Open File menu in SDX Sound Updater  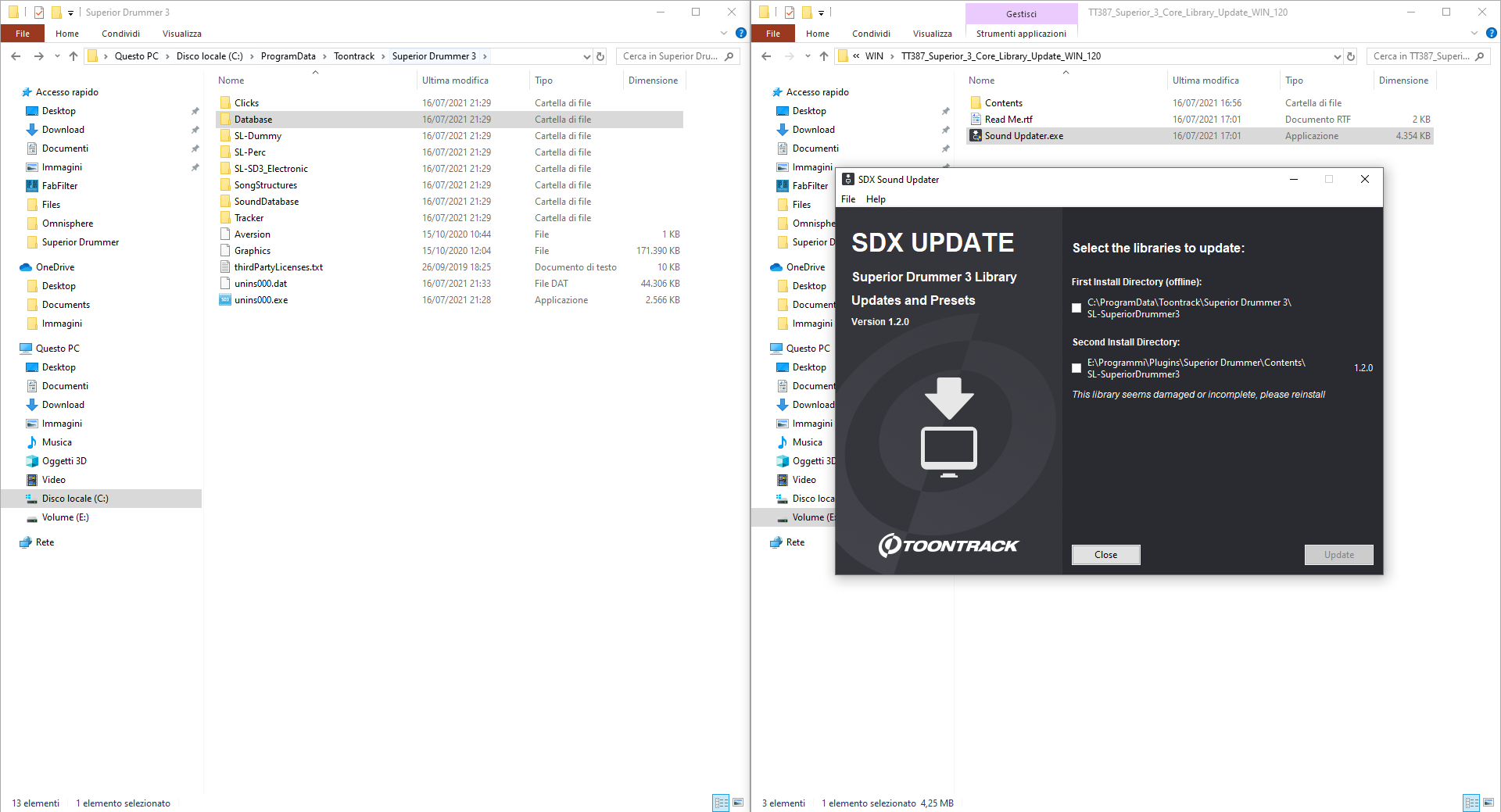(x=848, y=199)
